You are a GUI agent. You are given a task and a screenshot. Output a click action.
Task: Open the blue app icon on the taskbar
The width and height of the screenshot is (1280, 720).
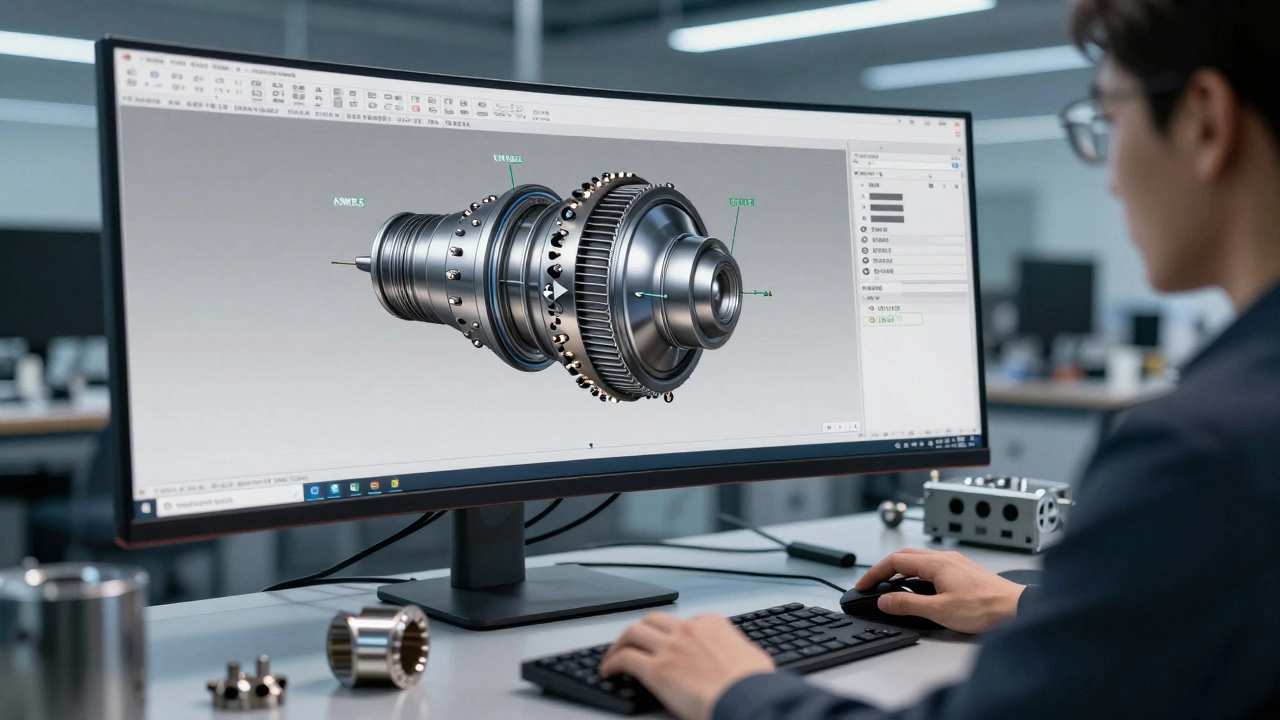click(x=315, y=490)
